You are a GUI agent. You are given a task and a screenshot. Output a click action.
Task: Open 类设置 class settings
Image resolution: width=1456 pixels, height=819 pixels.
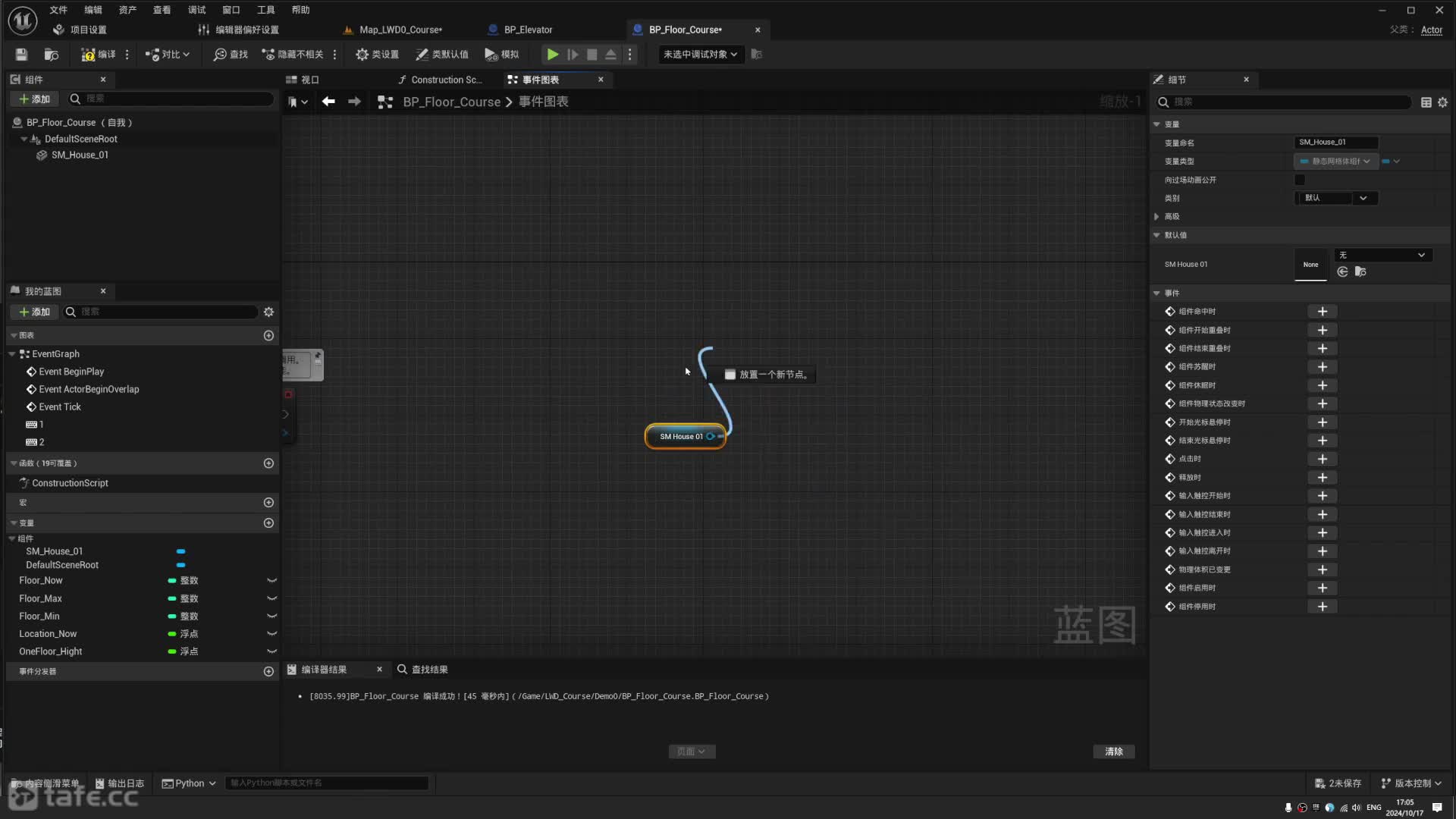point(377,54)
